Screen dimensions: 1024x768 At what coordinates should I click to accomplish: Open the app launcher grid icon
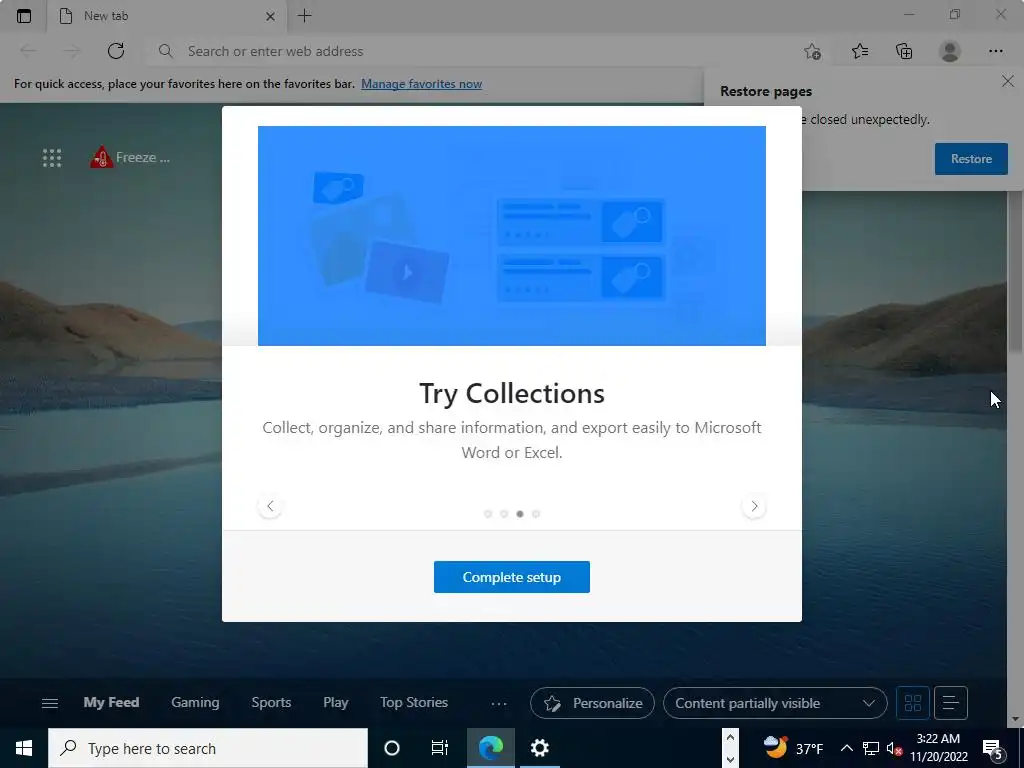coord(52,157)
